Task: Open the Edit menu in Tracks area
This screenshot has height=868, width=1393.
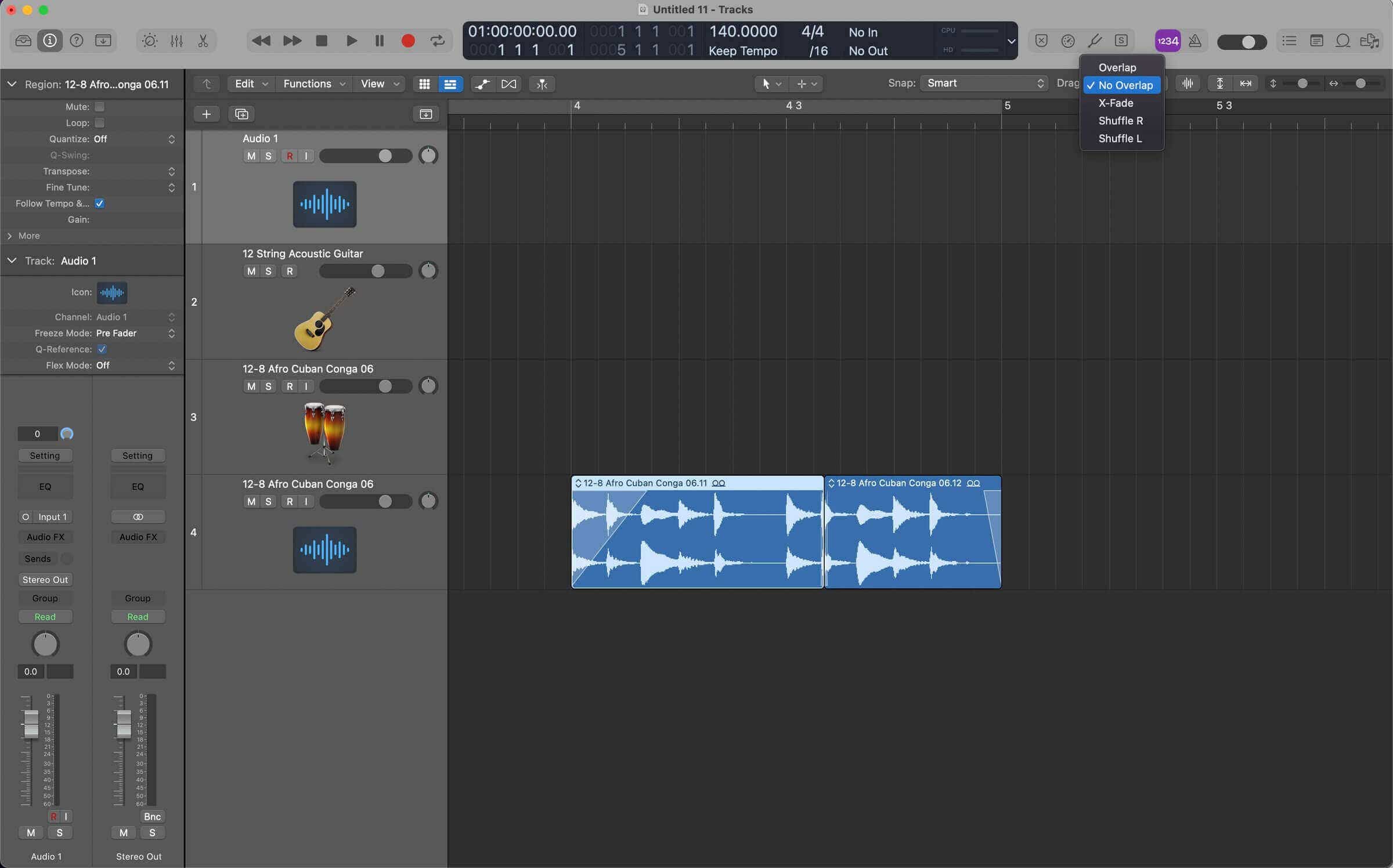Action: point(251,84)
